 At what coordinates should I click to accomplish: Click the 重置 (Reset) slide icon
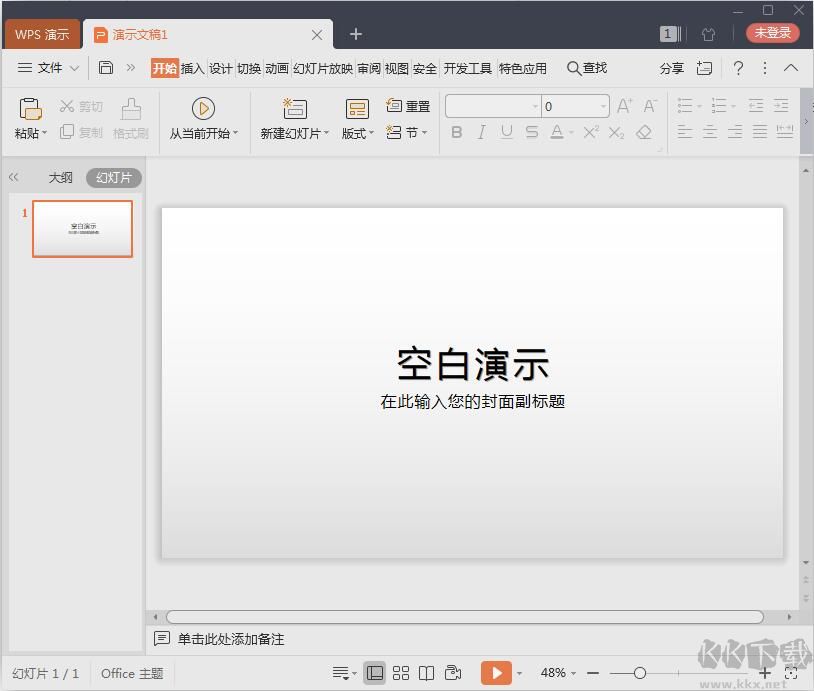point(408,105)
